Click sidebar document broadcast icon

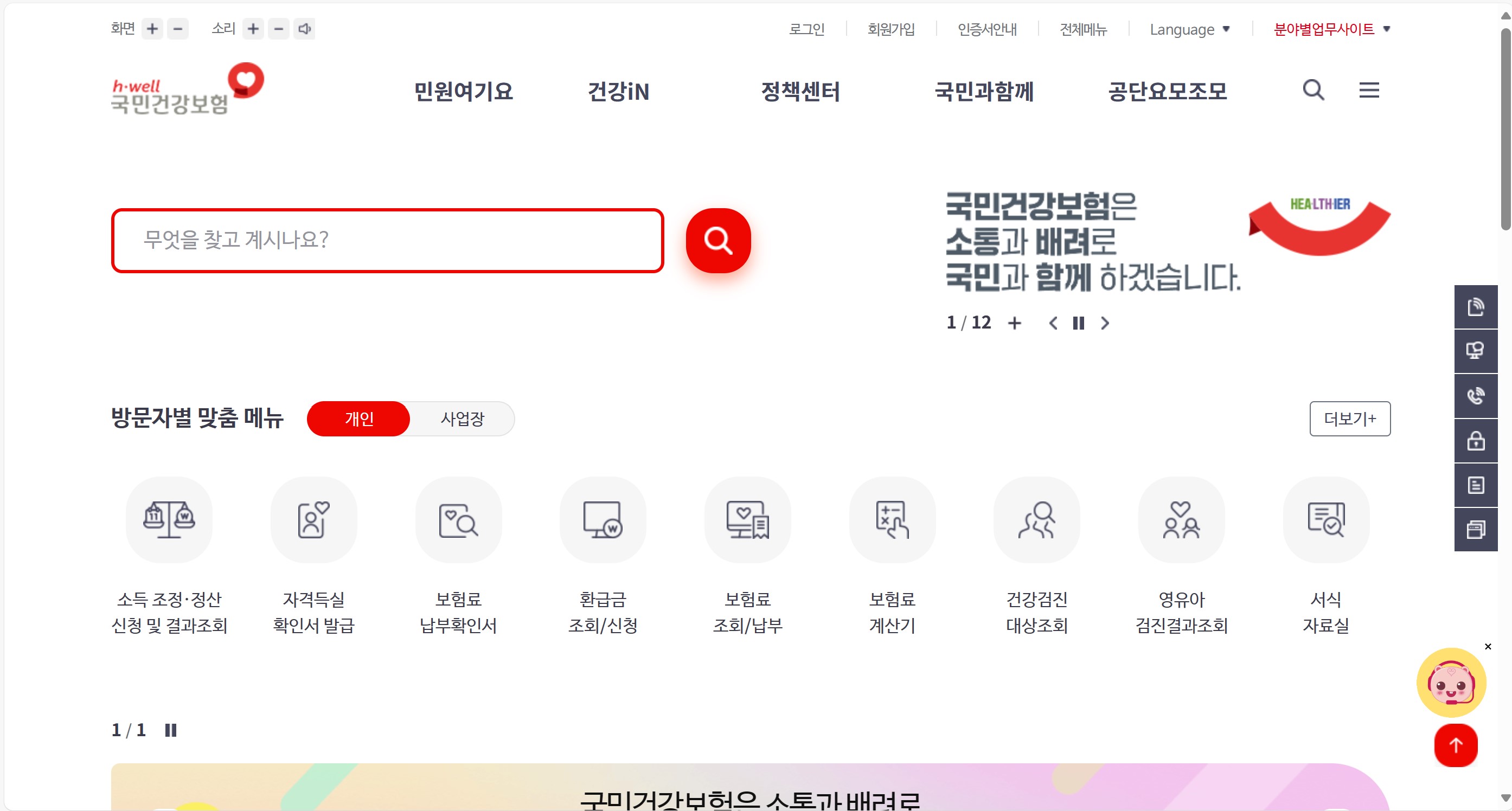coord(1476,307)
